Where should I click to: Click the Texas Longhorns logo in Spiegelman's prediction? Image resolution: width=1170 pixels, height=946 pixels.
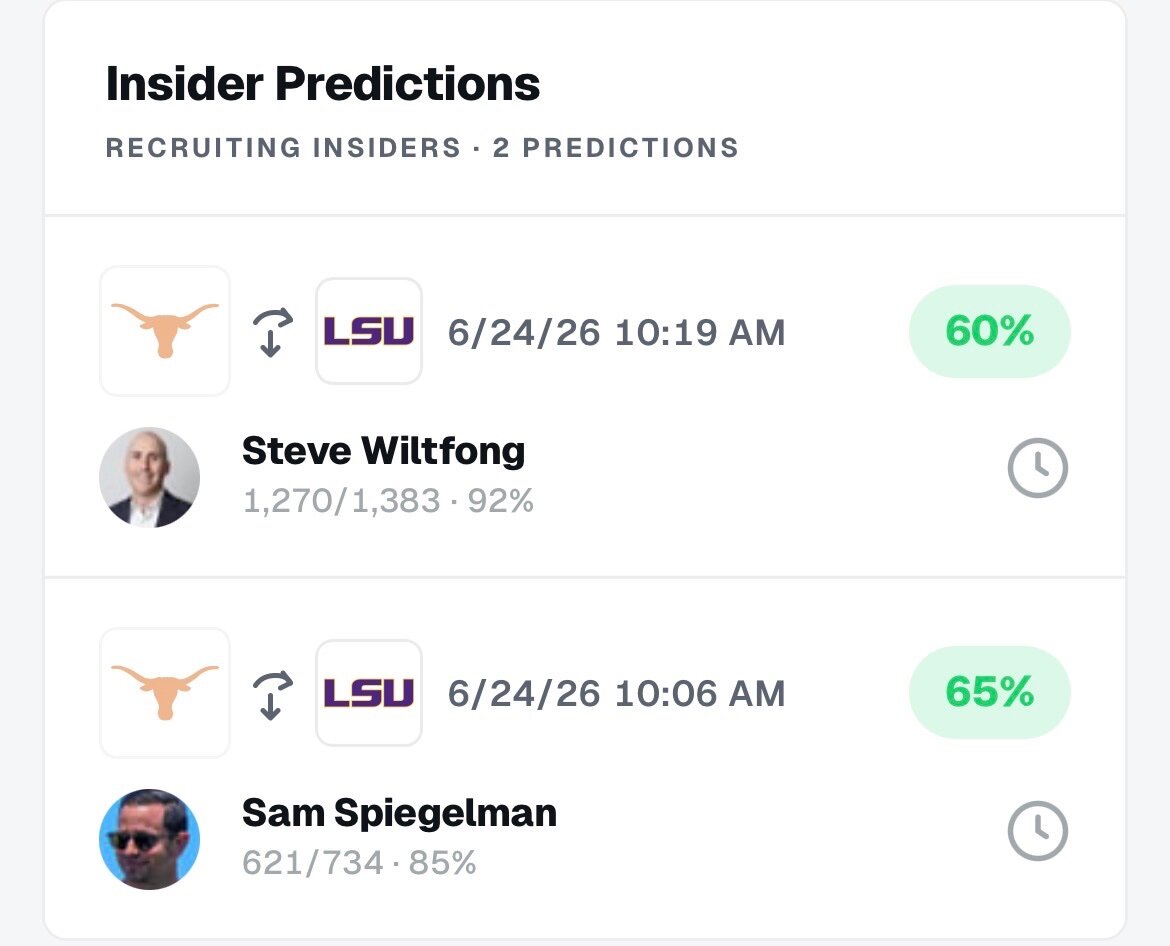(165, 693)
